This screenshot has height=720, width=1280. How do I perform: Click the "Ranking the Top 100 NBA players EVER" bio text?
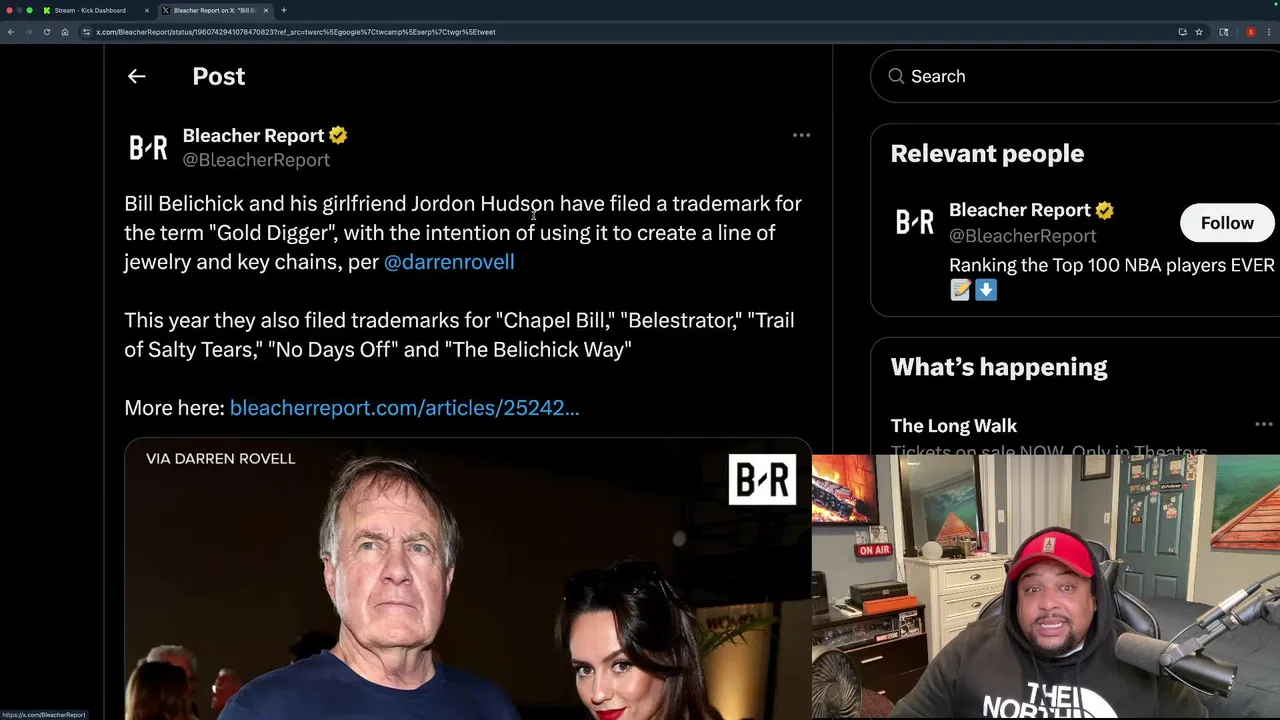(1111, 265)
